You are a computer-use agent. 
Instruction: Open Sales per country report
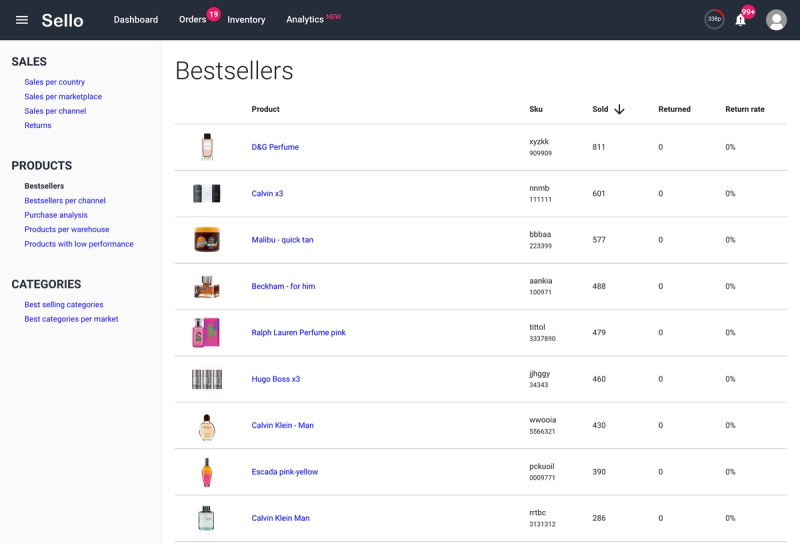[x=55, y=82]
